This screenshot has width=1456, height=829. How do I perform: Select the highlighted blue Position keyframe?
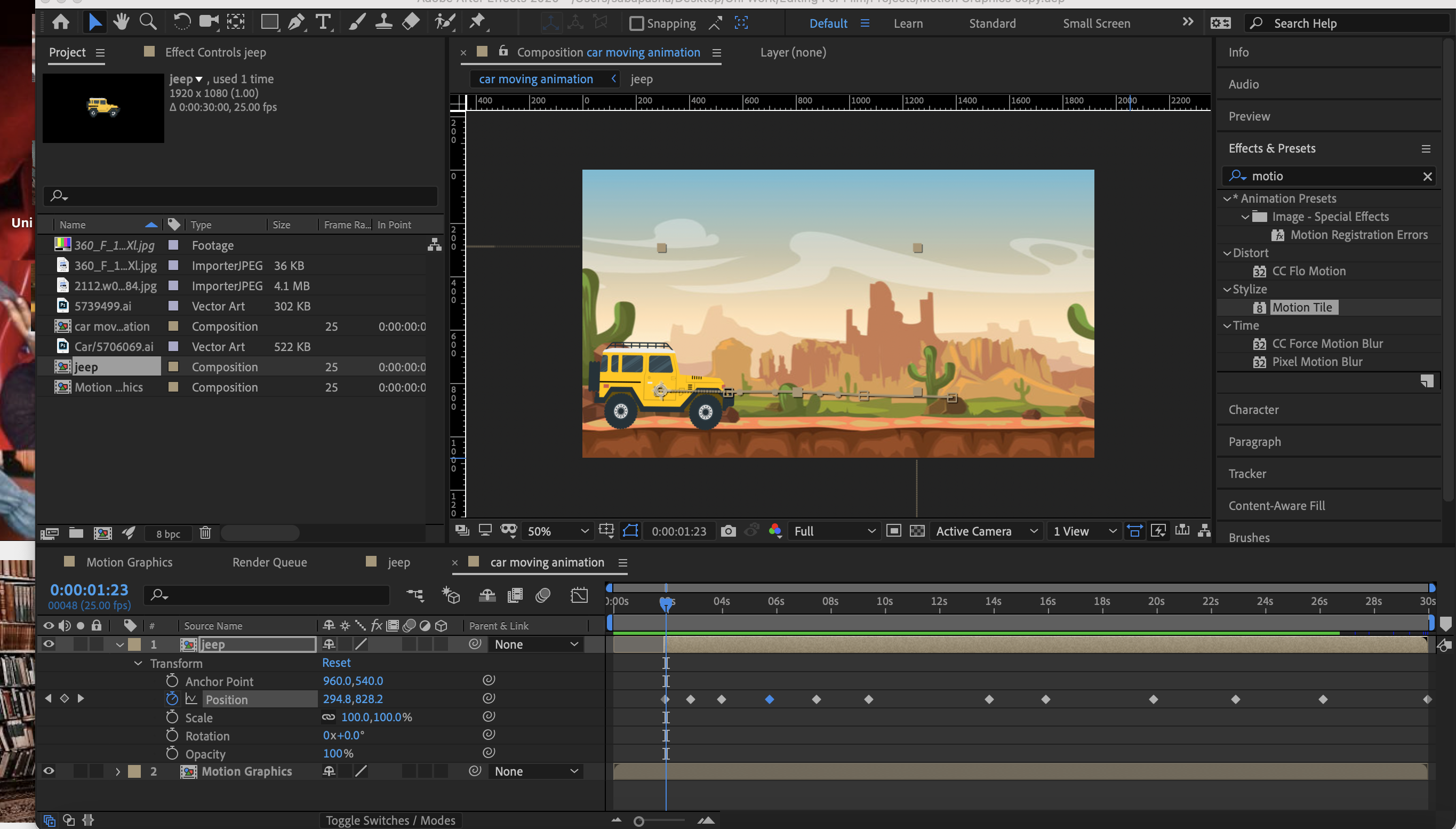tap(770, 699)
